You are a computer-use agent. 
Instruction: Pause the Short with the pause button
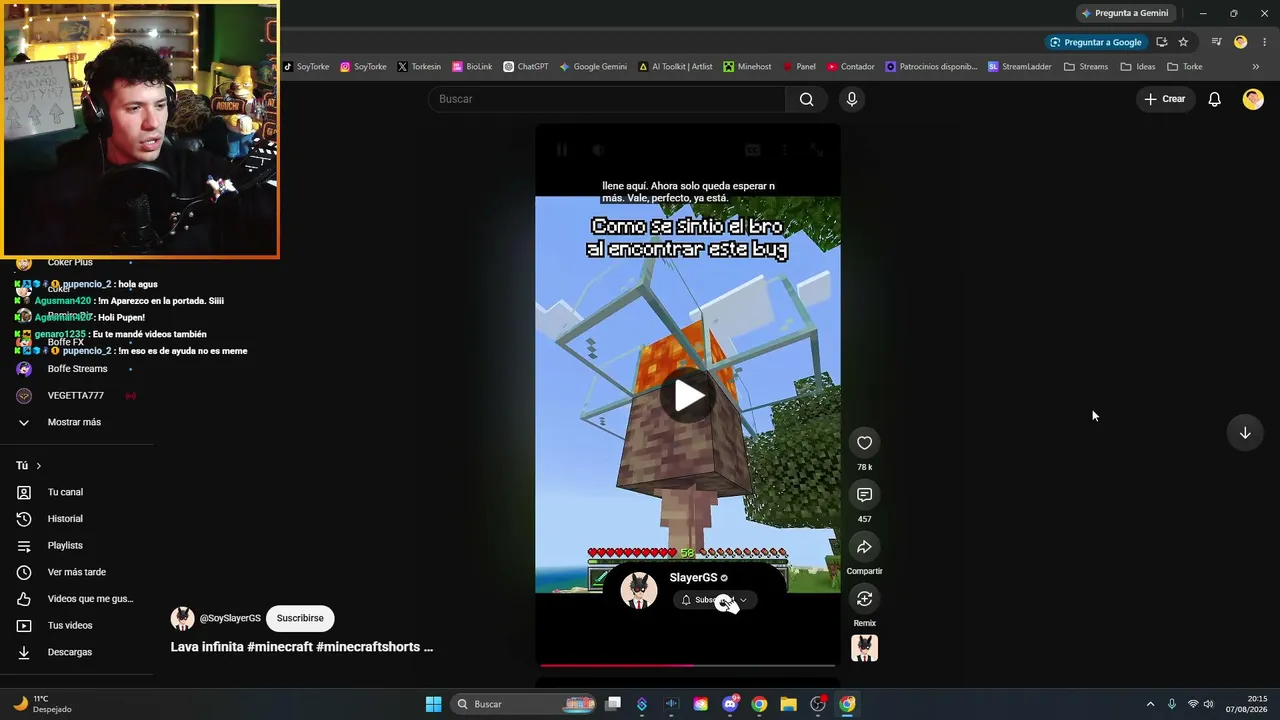tap(561, 150)
